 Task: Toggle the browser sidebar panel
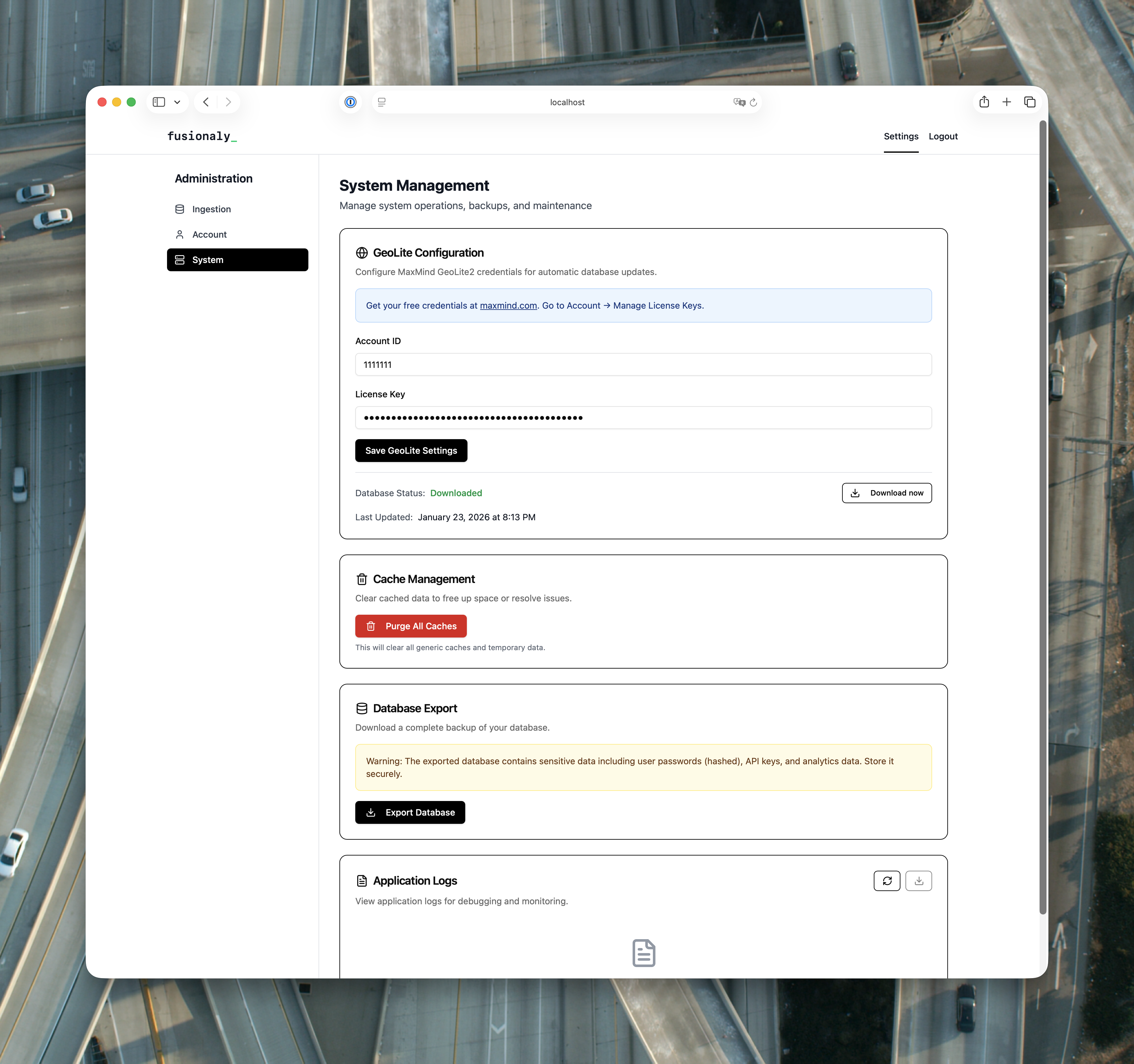159,102
